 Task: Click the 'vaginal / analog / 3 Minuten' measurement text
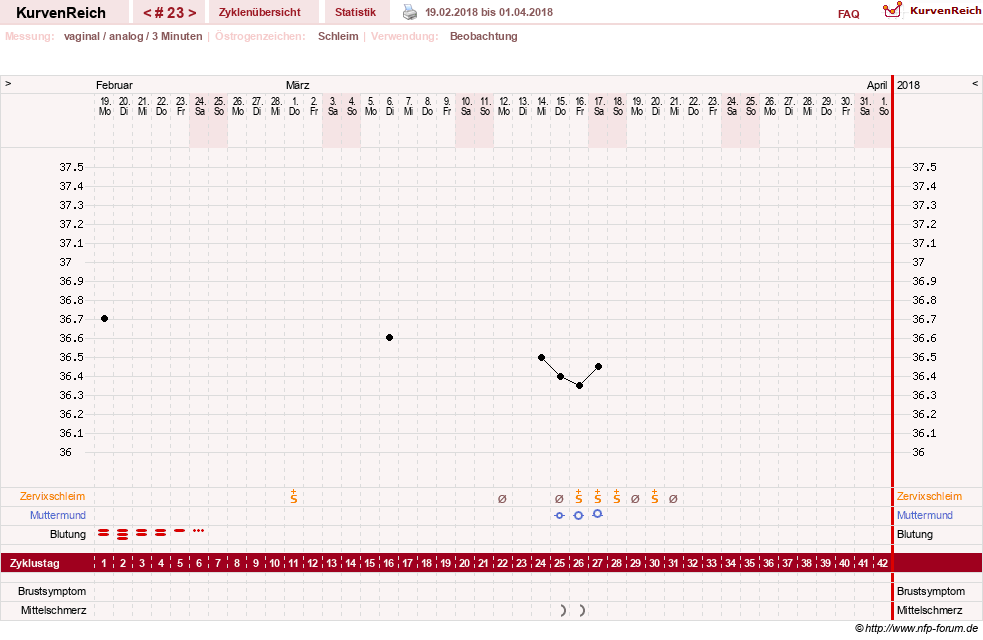point(133,36)
